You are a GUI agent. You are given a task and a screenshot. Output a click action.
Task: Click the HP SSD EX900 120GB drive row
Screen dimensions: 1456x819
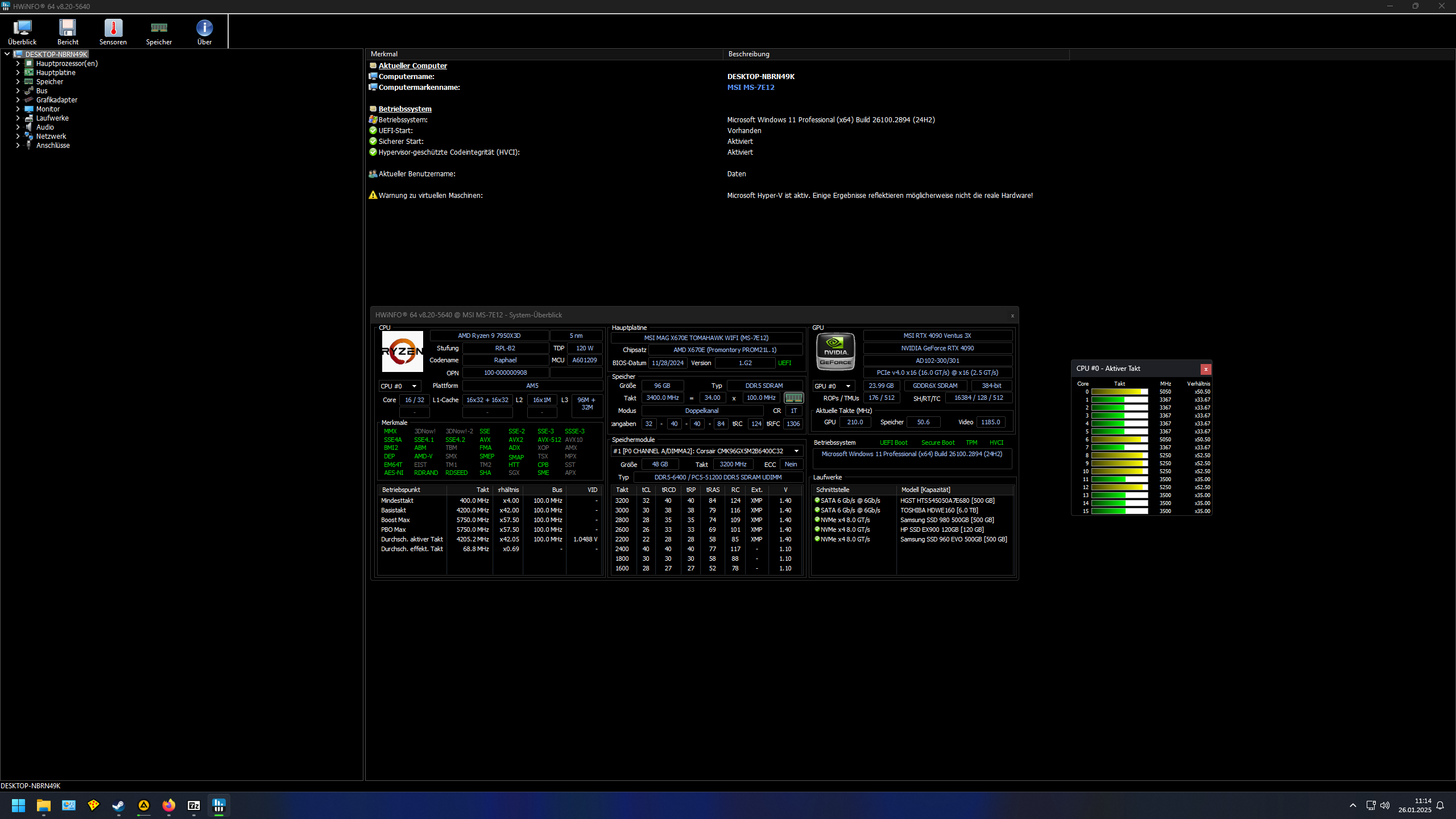[912, 530]
